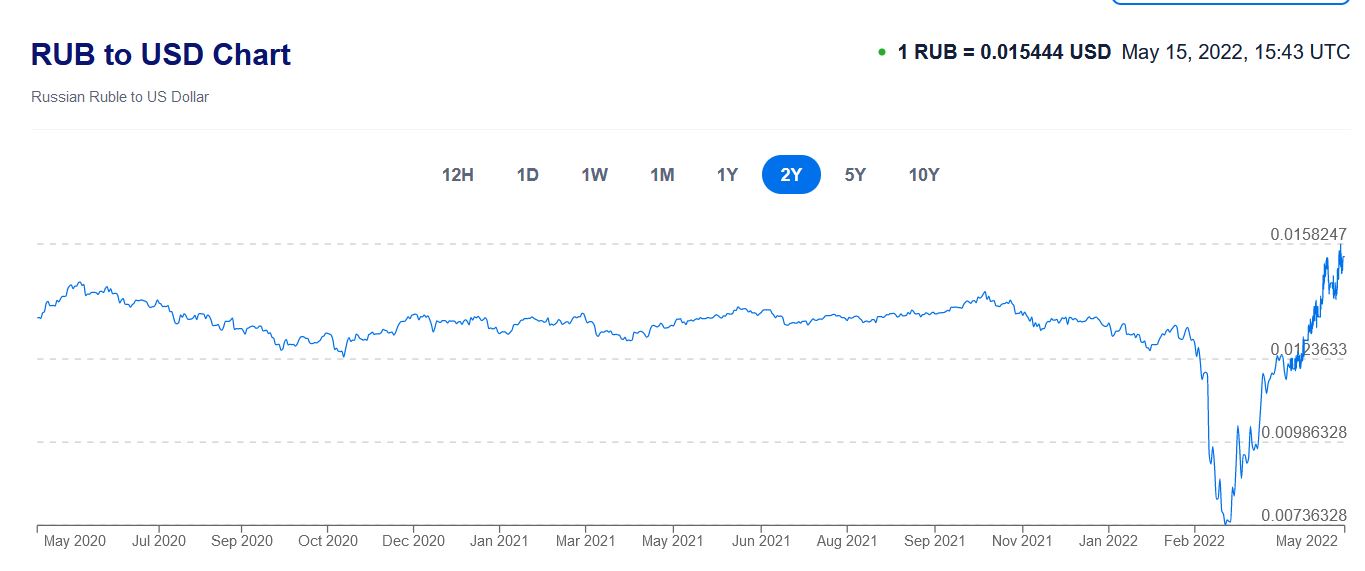Image resolution: width=1365 pixels, height=571 pixels.
Task: Click the May 2020 axis marker
Action: click(x=75, y=541)
